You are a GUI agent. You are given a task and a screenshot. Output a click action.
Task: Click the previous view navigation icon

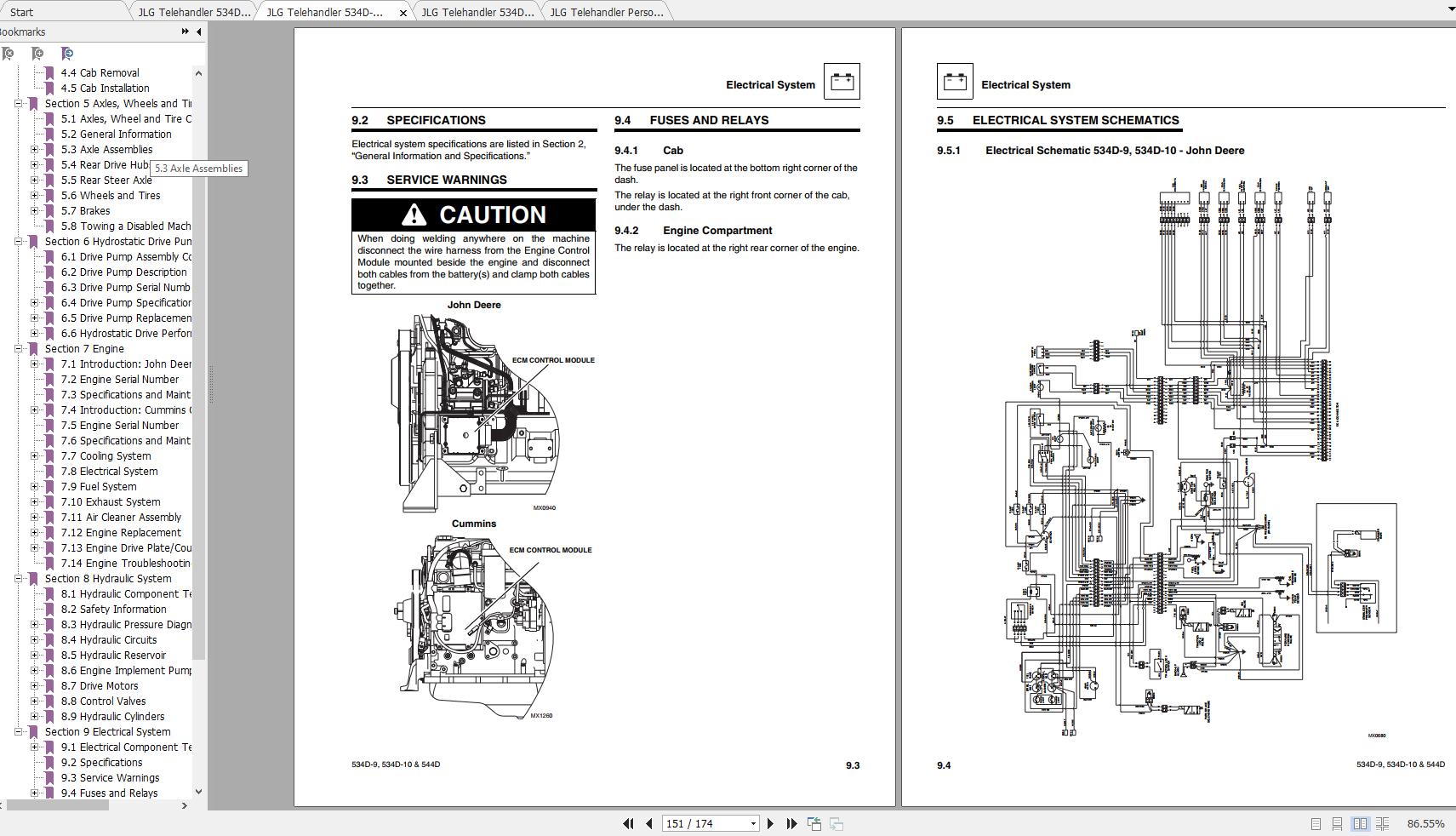(814, 823)
